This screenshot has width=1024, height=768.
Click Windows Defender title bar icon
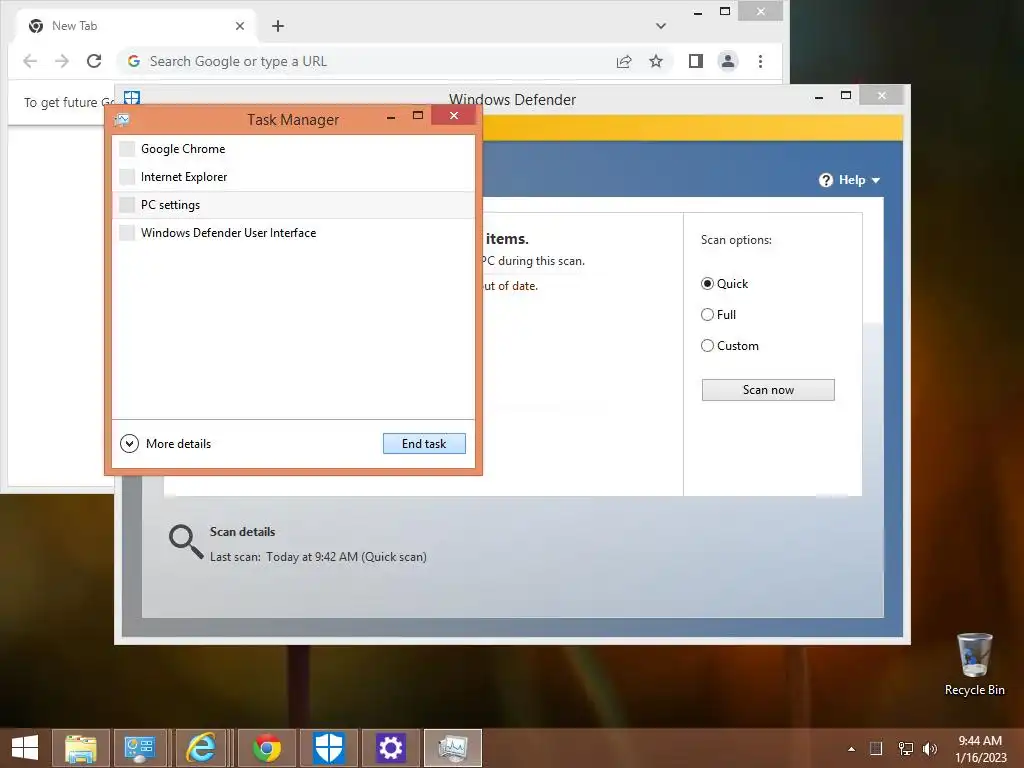[132, 97]
